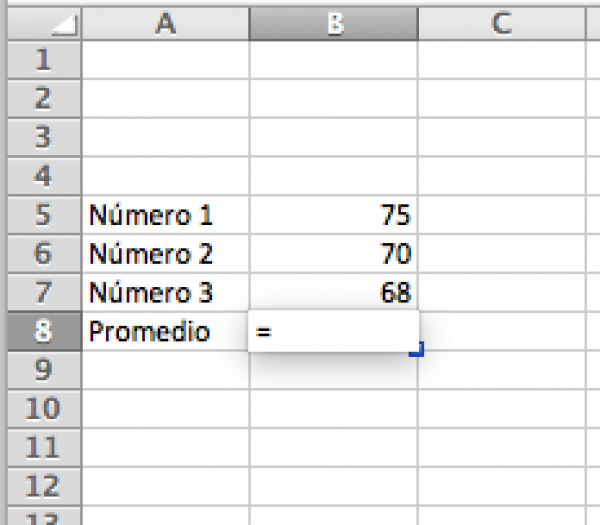Select row 5 header
The height and width of the screenshot is (525, 600).
(x=42, y=215)
